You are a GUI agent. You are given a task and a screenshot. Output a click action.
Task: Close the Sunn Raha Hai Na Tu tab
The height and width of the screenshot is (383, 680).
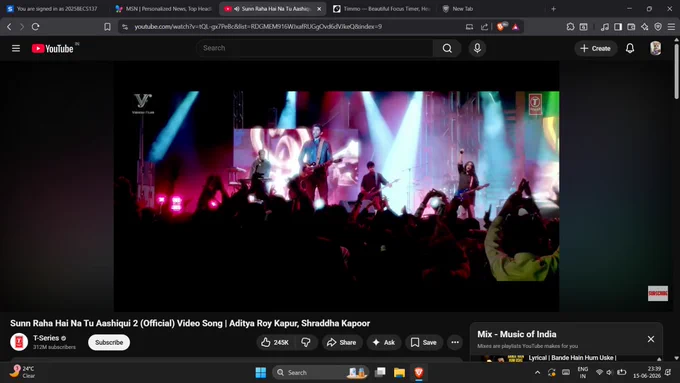[x=319, y=9]
